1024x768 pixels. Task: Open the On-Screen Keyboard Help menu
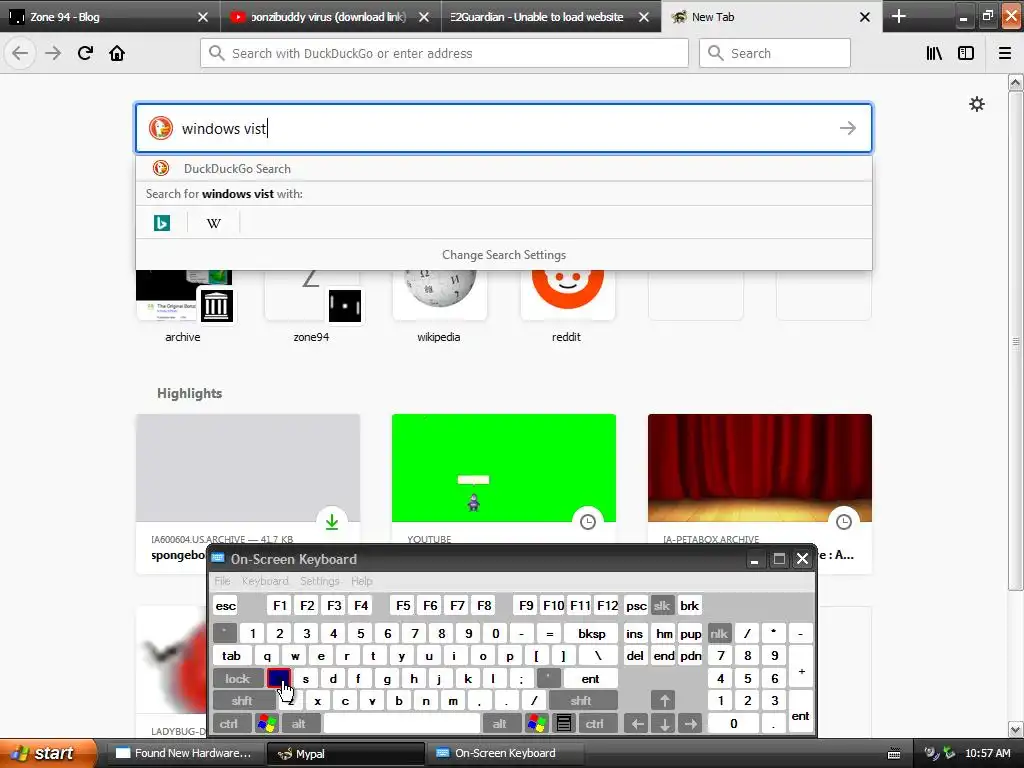[362, 581]
